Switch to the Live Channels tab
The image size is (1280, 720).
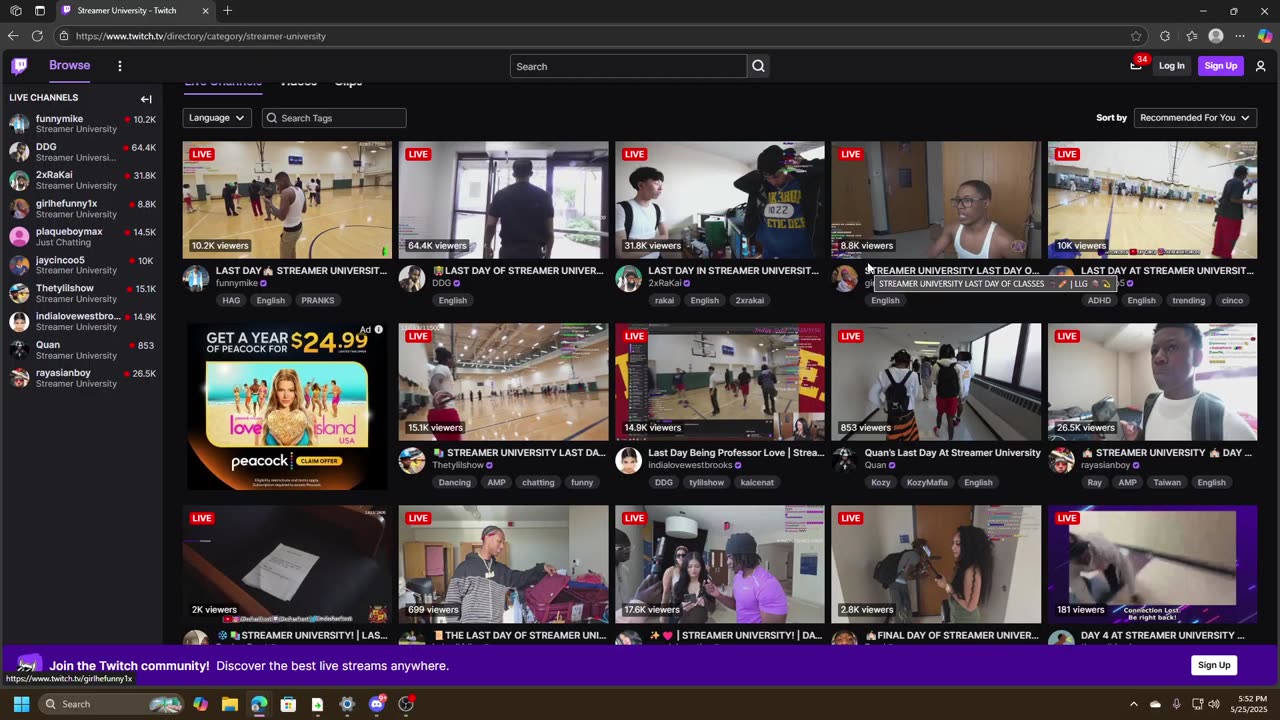click(x=223, y=83)
